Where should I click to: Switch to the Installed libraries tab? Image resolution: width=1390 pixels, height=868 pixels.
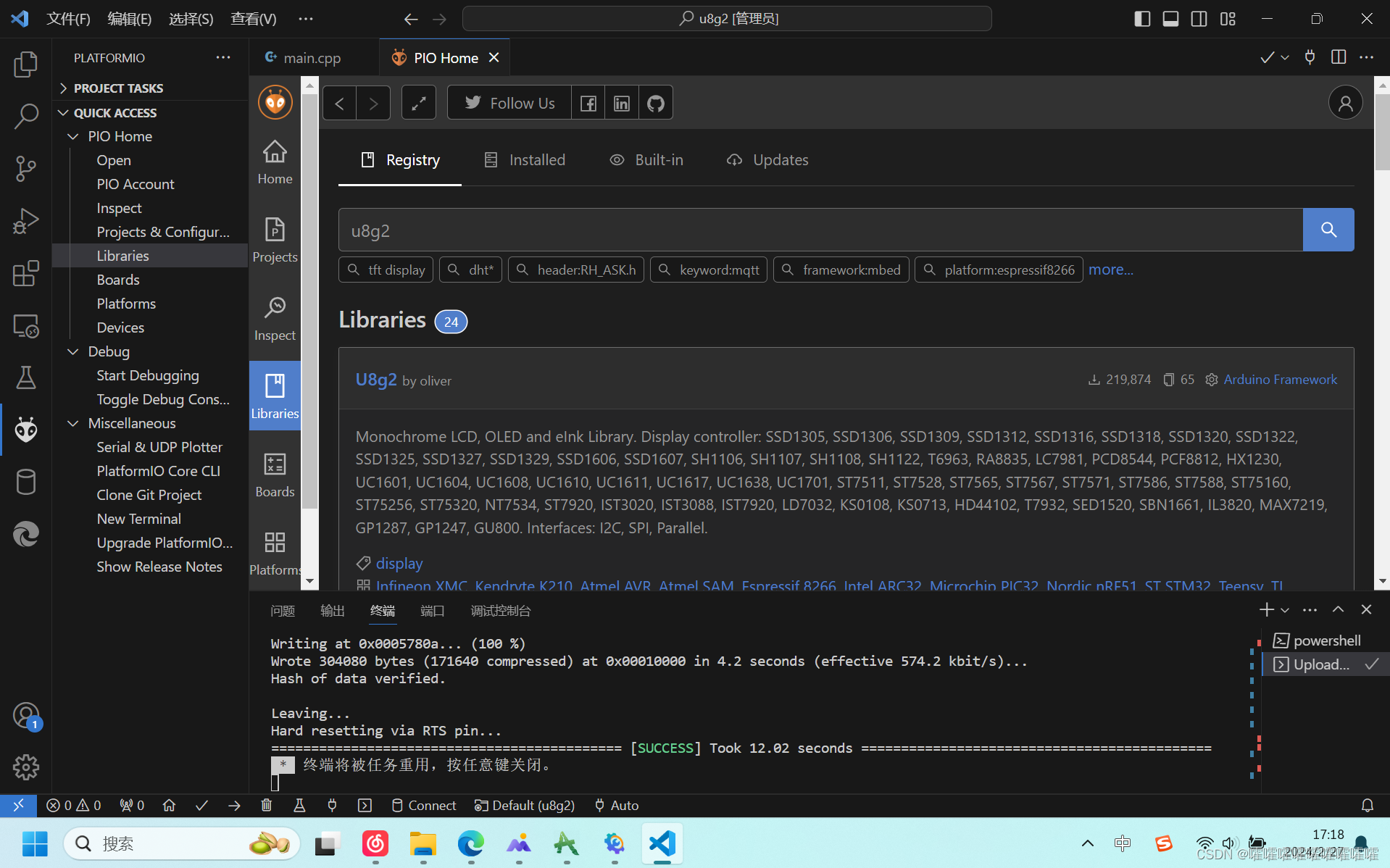click(524, 160)
